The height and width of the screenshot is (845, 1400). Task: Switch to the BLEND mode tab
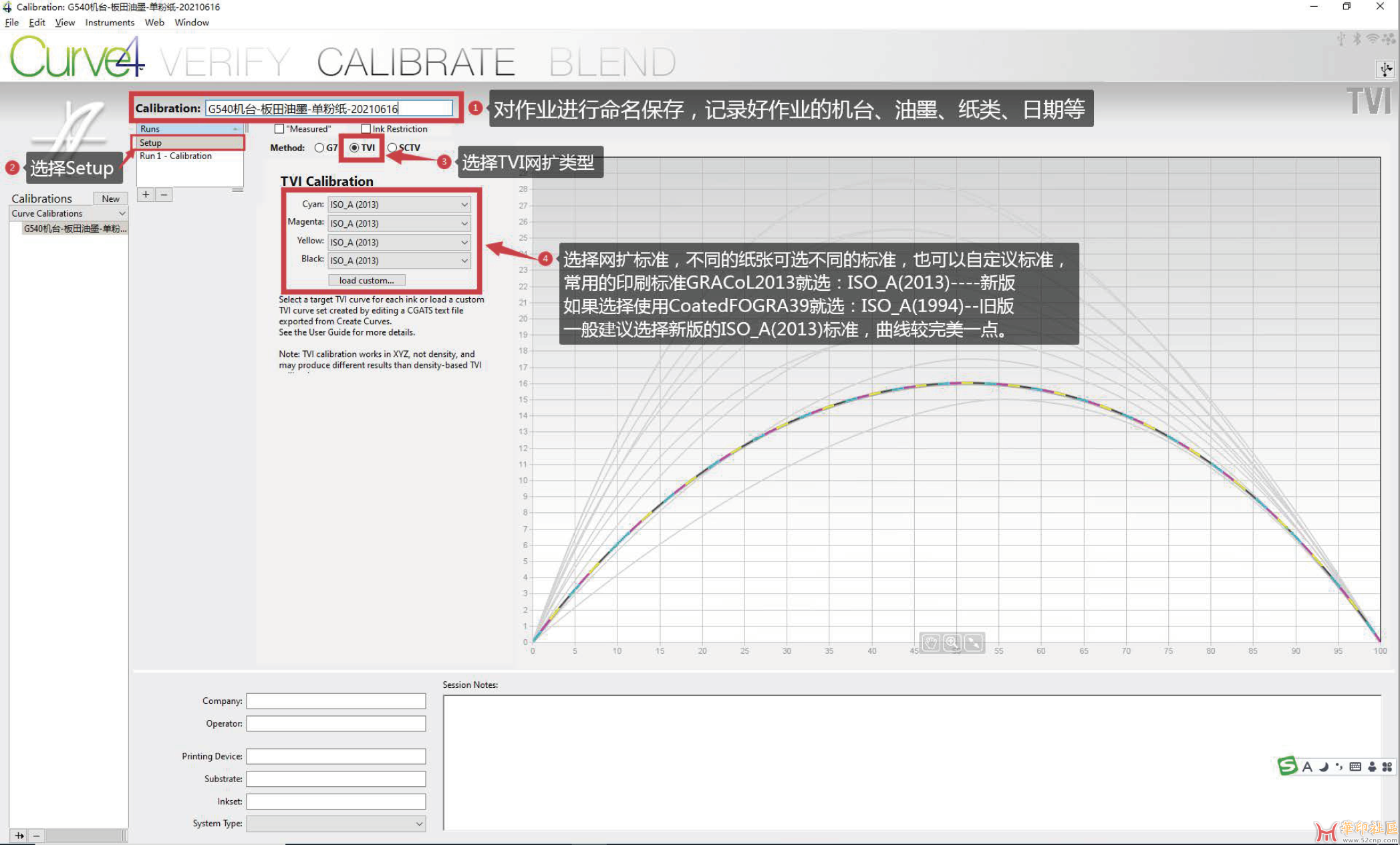point(612,62)
